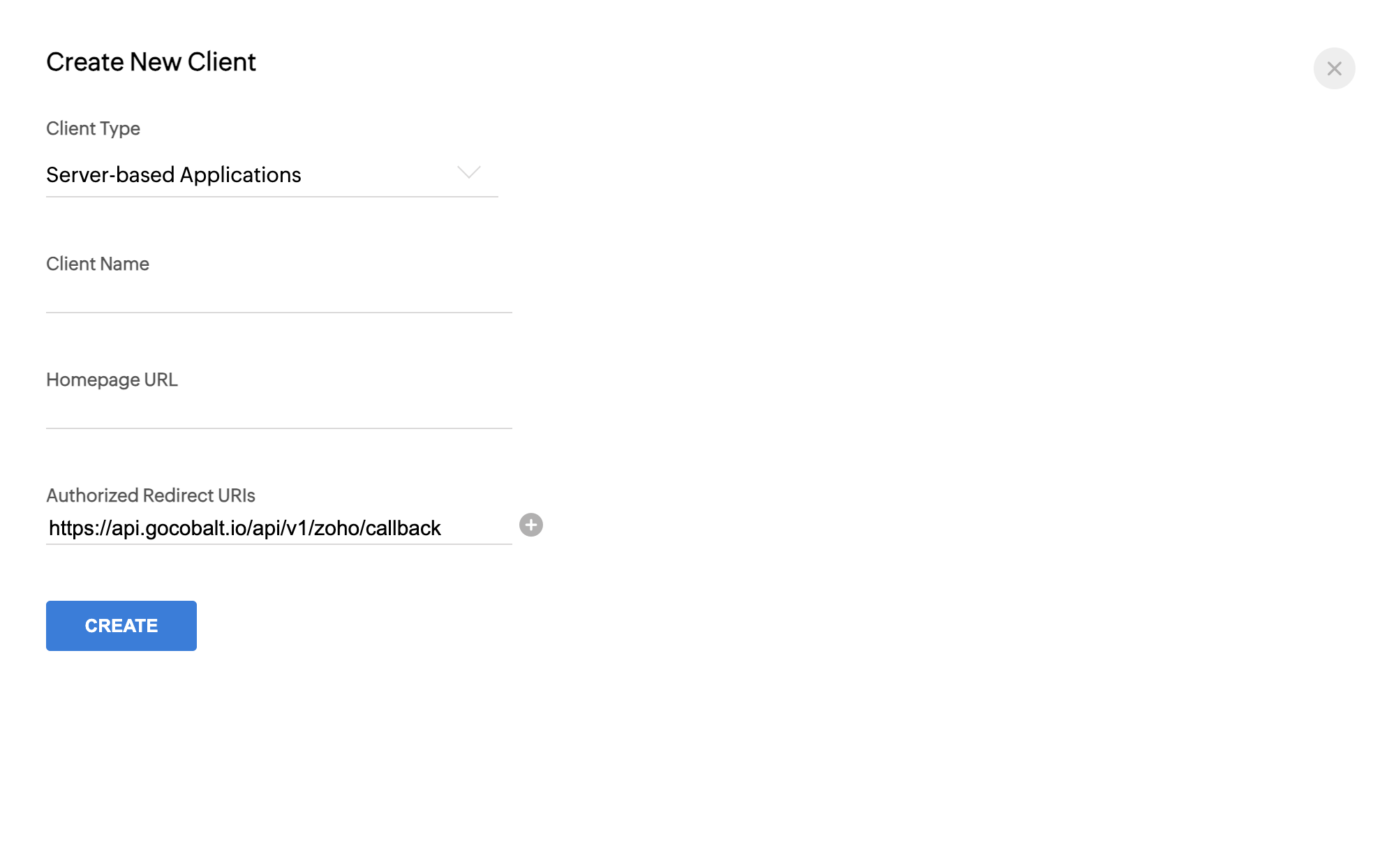Click the plus icon to add redirect URI
Image resolution: width=1396 pixels, height=868 pixels.
pyautogui.click(x=530, y=525)
